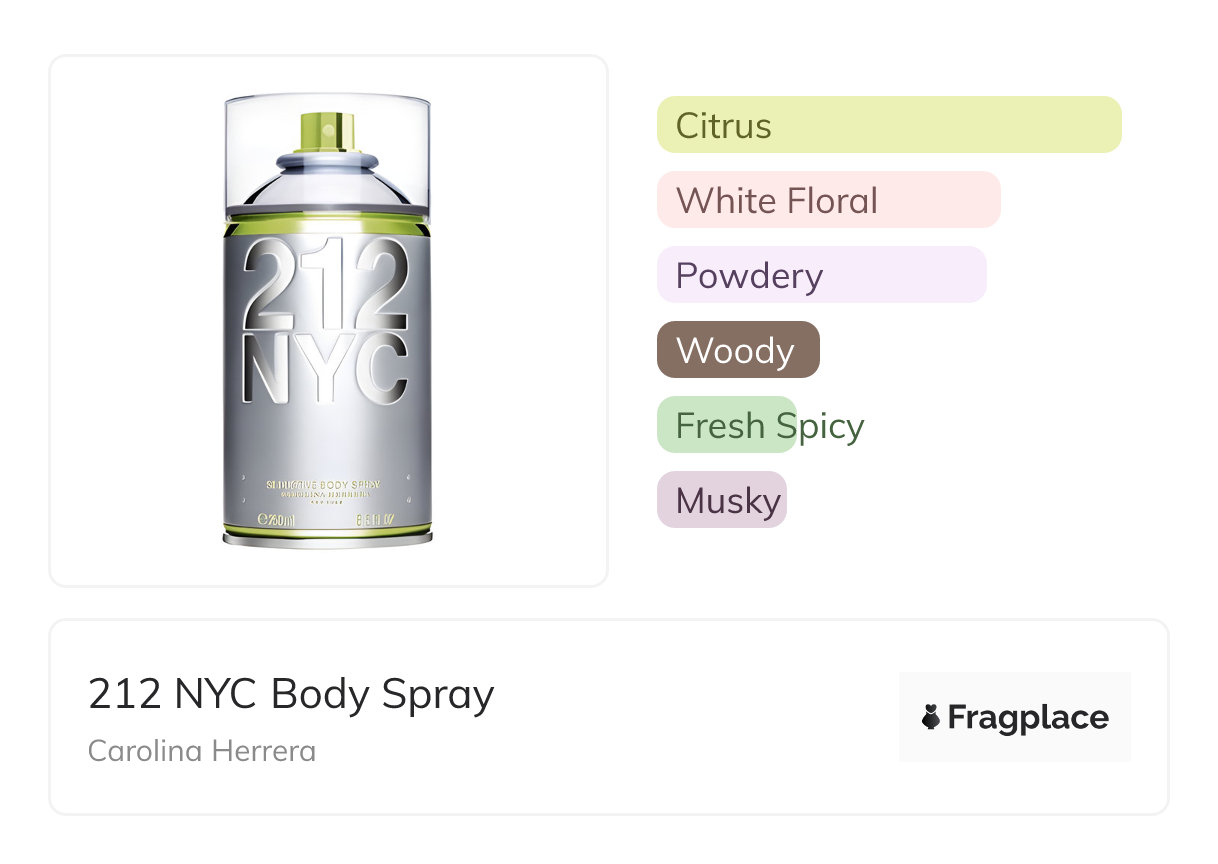Image resolution: width=1218 pixels, height=864 pixels.
Task: Open the 212 NYC Body Spray title
Action: (x=291, y=694)
